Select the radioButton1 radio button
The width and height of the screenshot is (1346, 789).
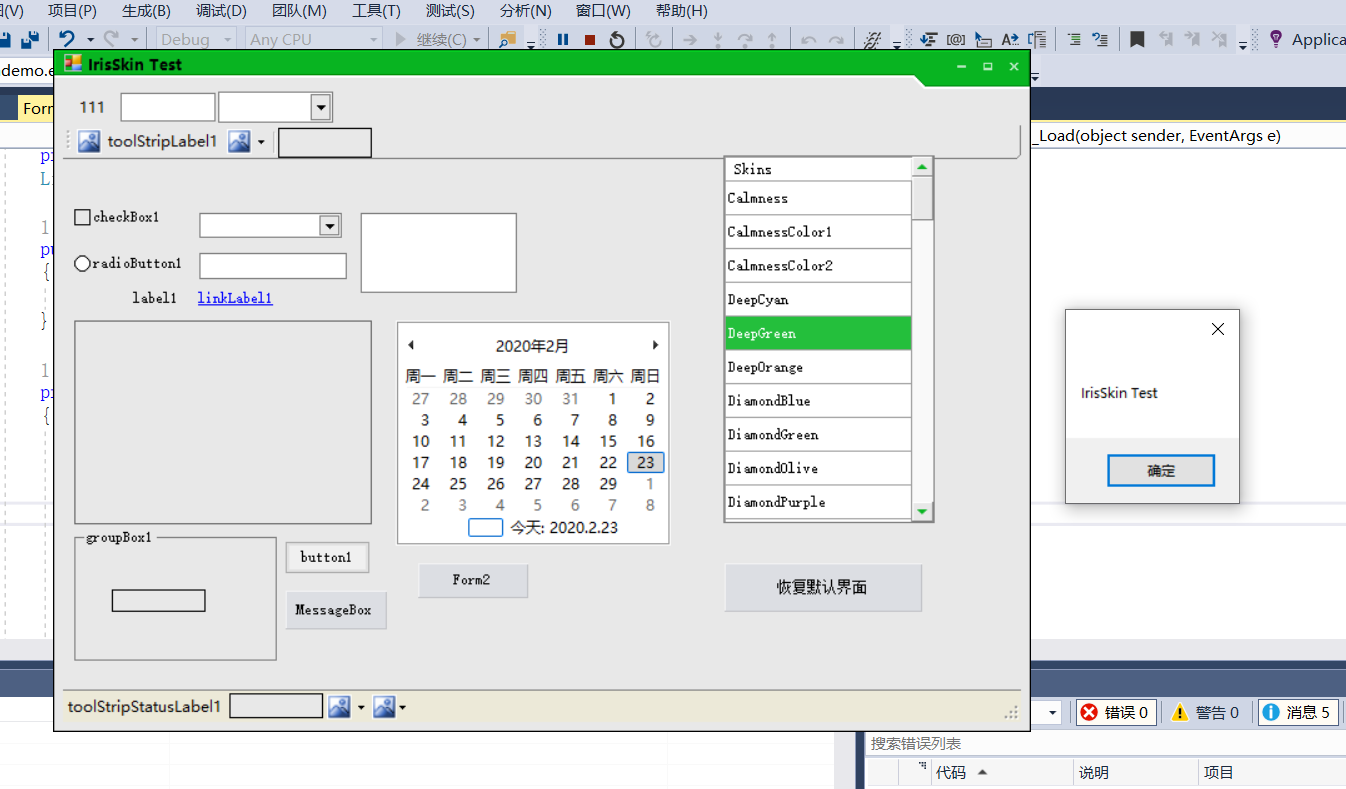[x=81, y=263]
